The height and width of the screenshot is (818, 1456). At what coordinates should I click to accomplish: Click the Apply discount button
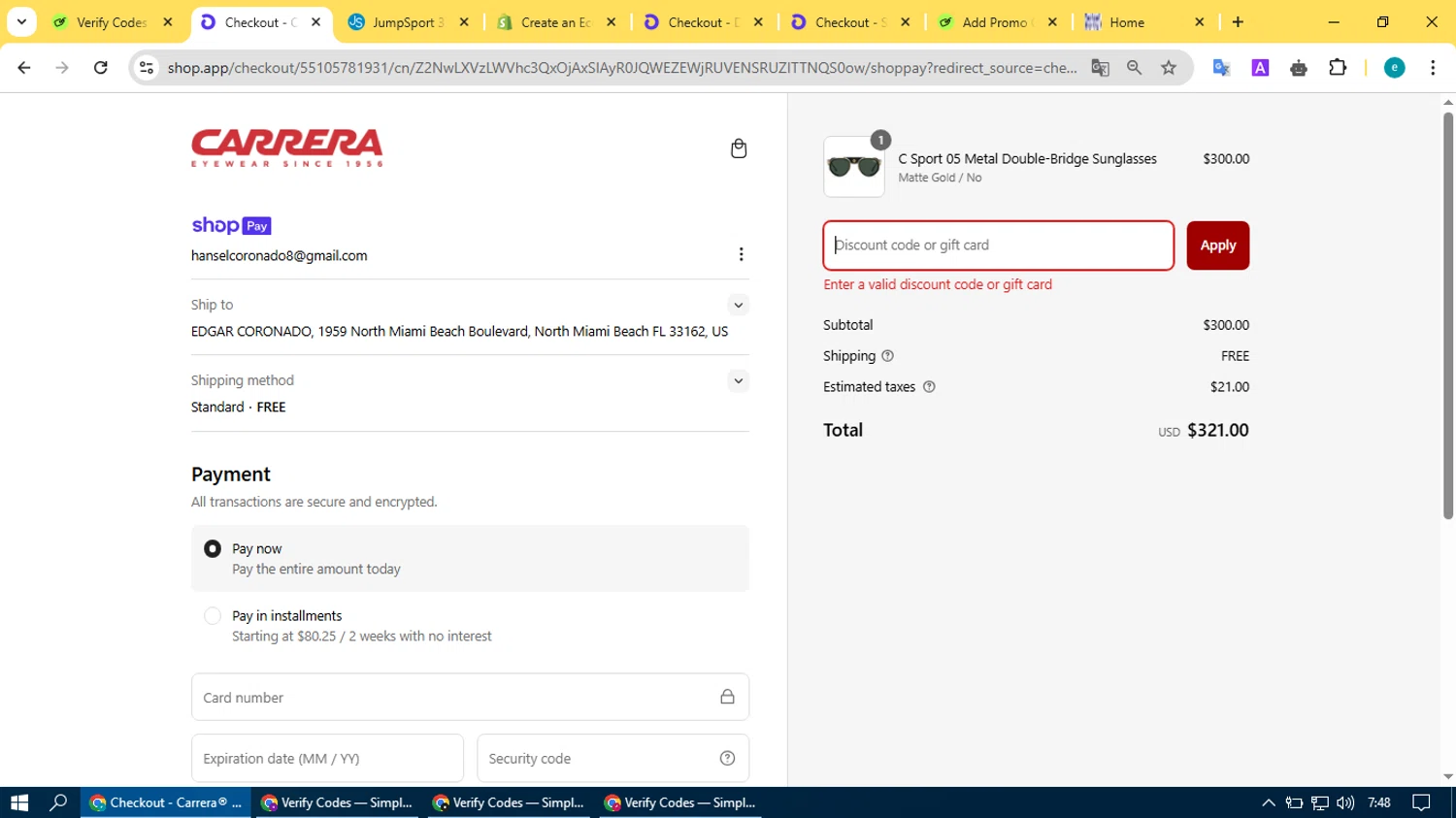(x=1218, y=245)
